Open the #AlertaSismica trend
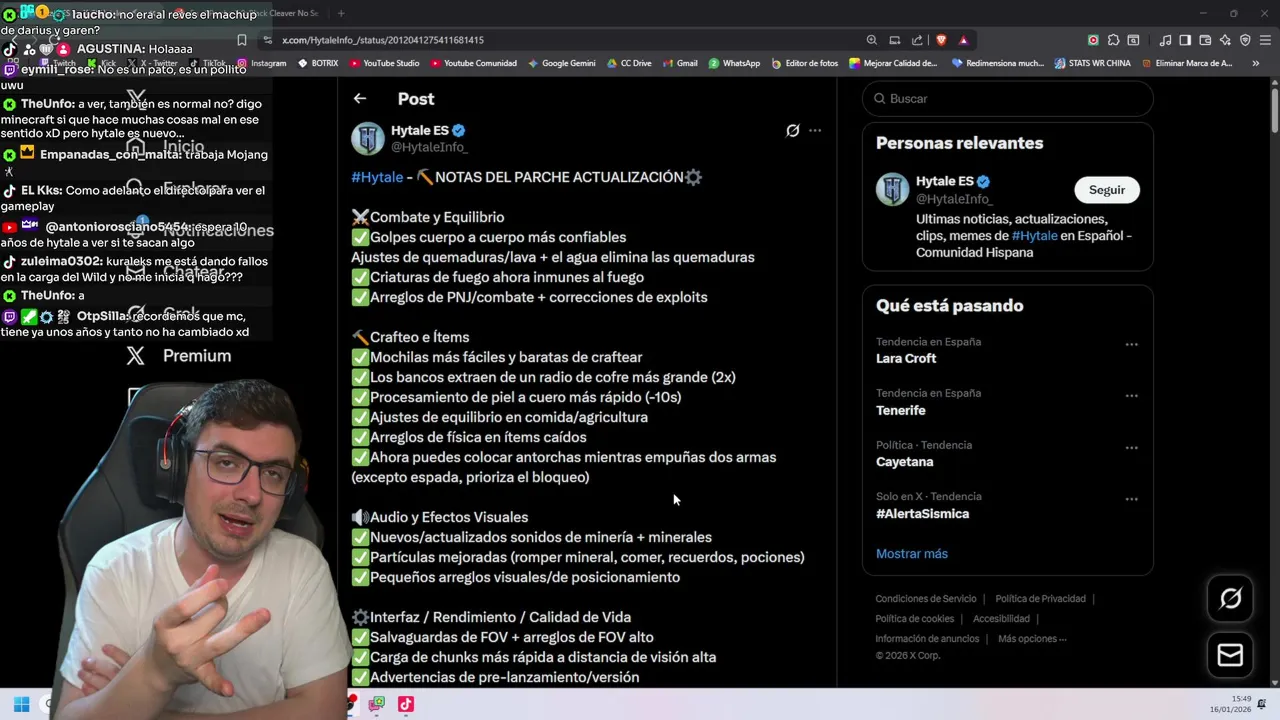The image size is (1280, 720). [x=922, y=514]
